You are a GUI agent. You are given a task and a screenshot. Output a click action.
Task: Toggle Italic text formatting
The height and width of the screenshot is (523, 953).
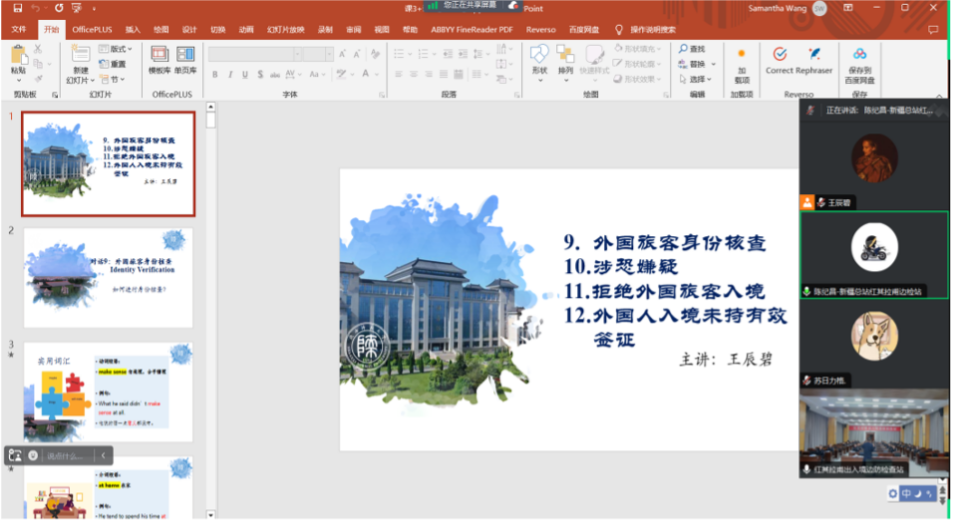229,74
